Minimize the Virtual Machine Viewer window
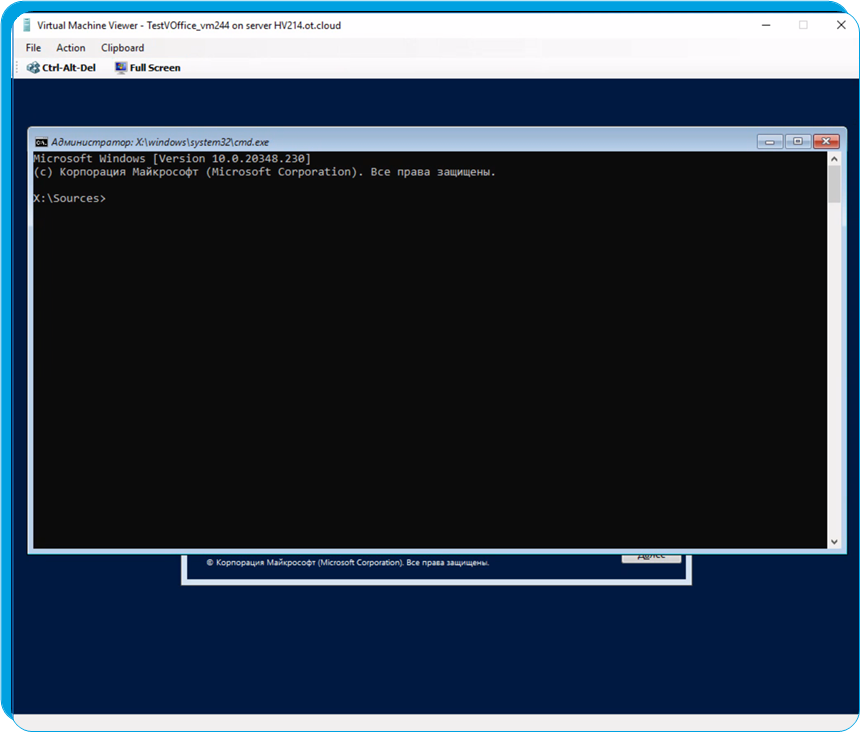 click(766, 25)
